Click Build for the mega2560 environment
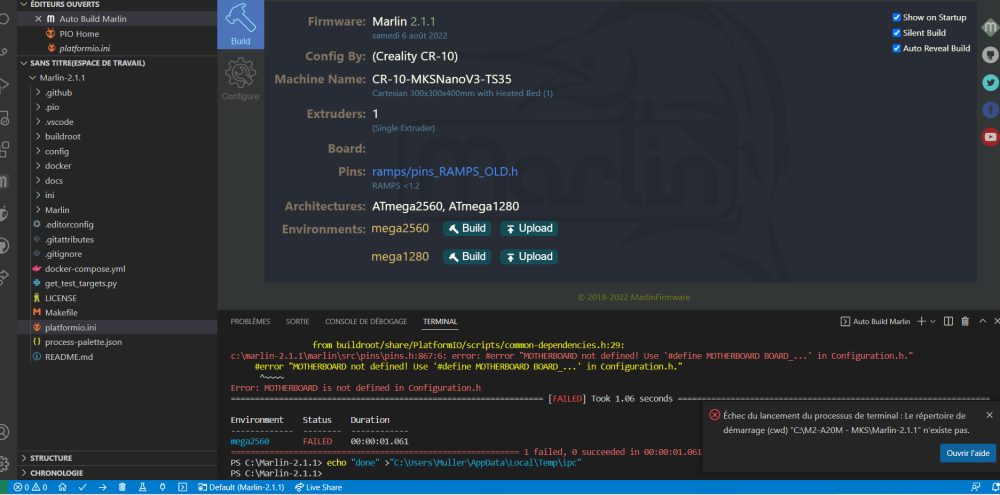 click(467, 228)
